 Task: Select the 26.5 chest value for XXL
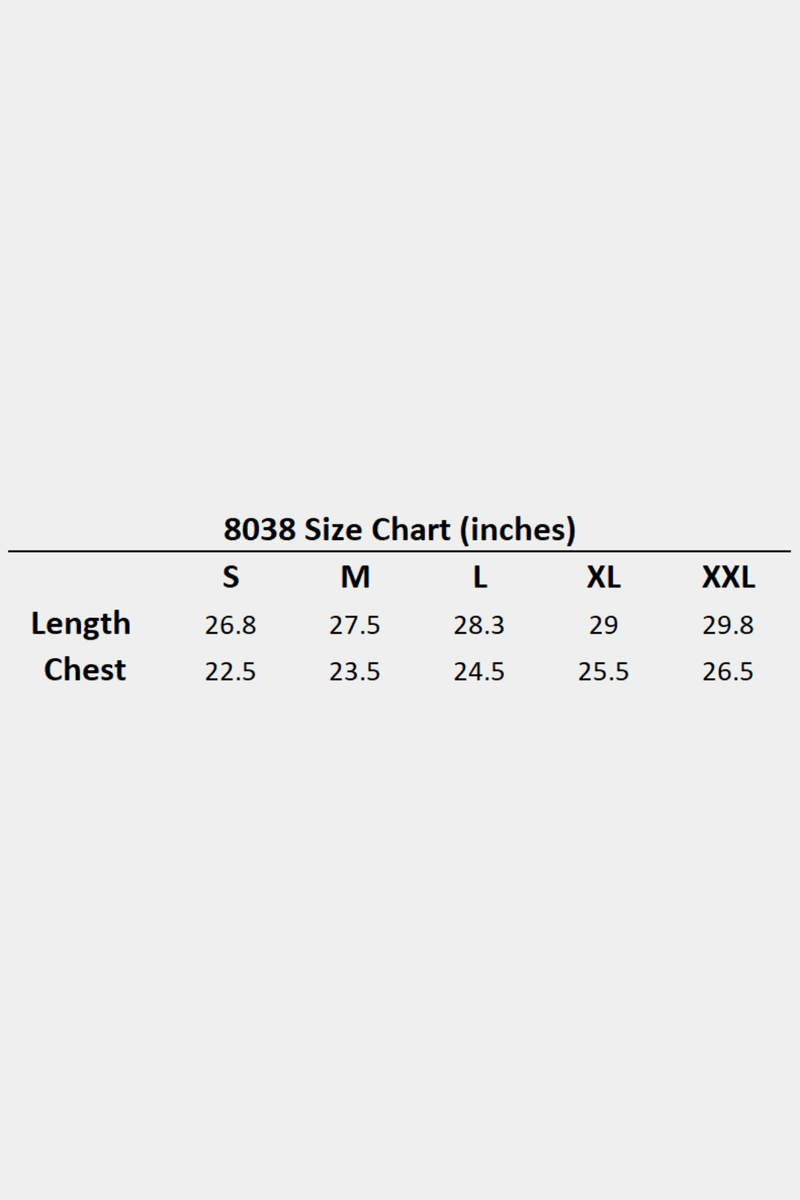click(x=728, y=672)
